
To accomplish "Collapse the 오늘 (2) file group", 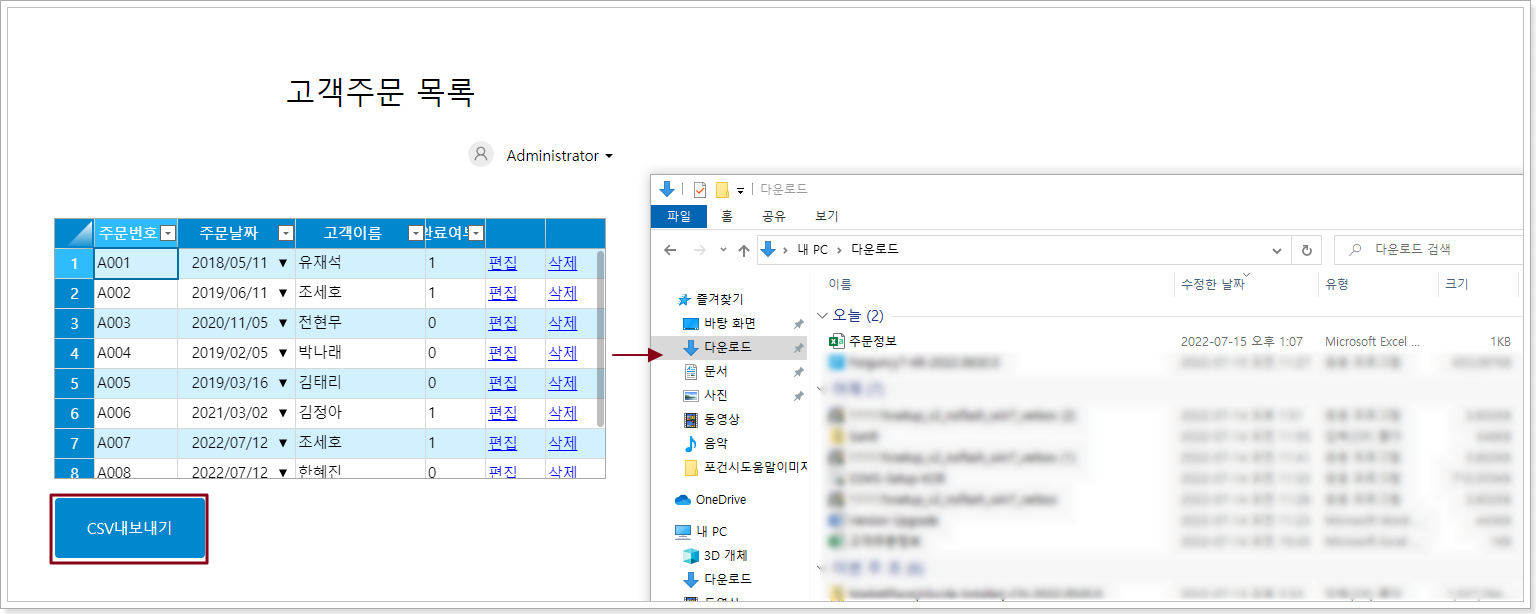I will click(824, 316).
